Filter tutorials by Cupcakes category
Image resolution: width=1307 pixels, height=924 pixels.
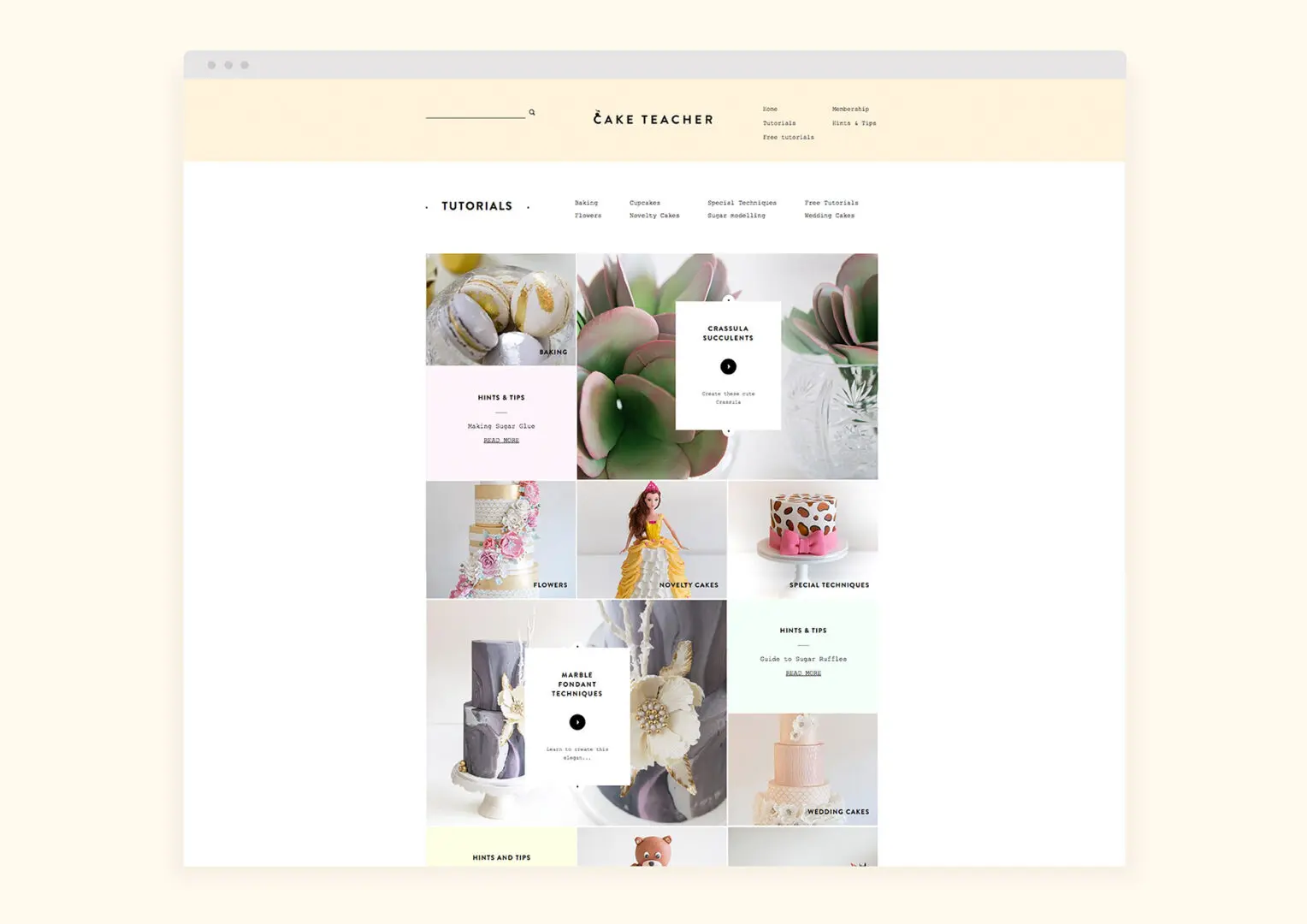(x=644, y=203)
